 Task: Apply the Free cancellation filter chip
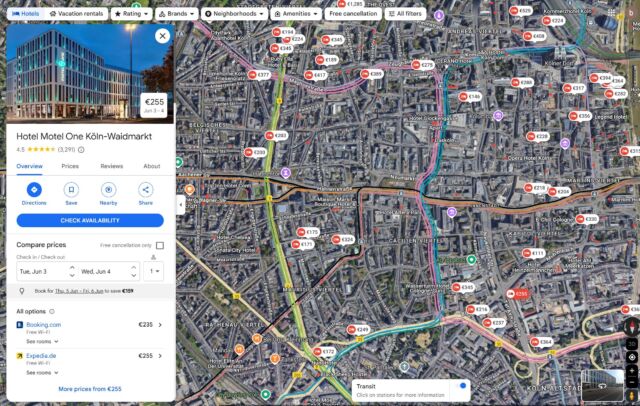coord(353,13)
